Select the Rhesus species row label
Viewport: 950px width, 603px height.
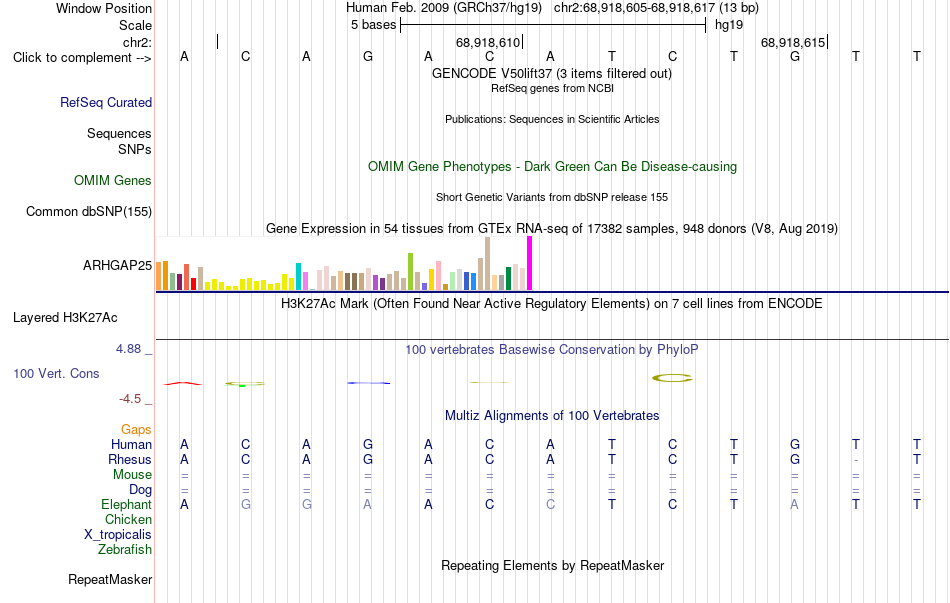[130, 459]
